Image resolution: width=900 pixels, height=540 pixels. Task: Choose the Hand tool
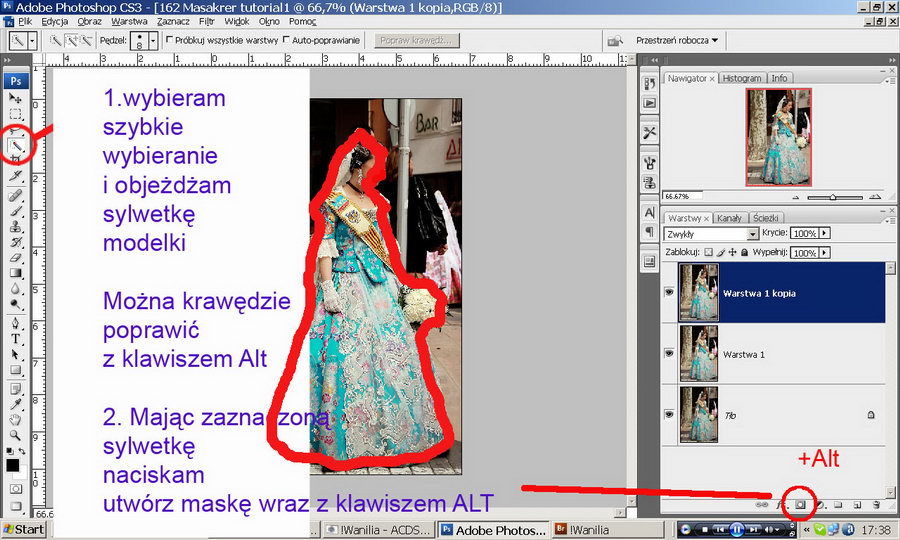(x=15, y=419)
